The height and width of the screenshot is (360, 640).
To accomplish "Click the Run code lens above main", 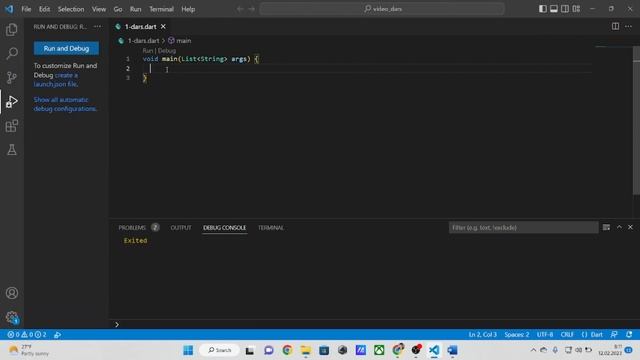I will [148, 51].
